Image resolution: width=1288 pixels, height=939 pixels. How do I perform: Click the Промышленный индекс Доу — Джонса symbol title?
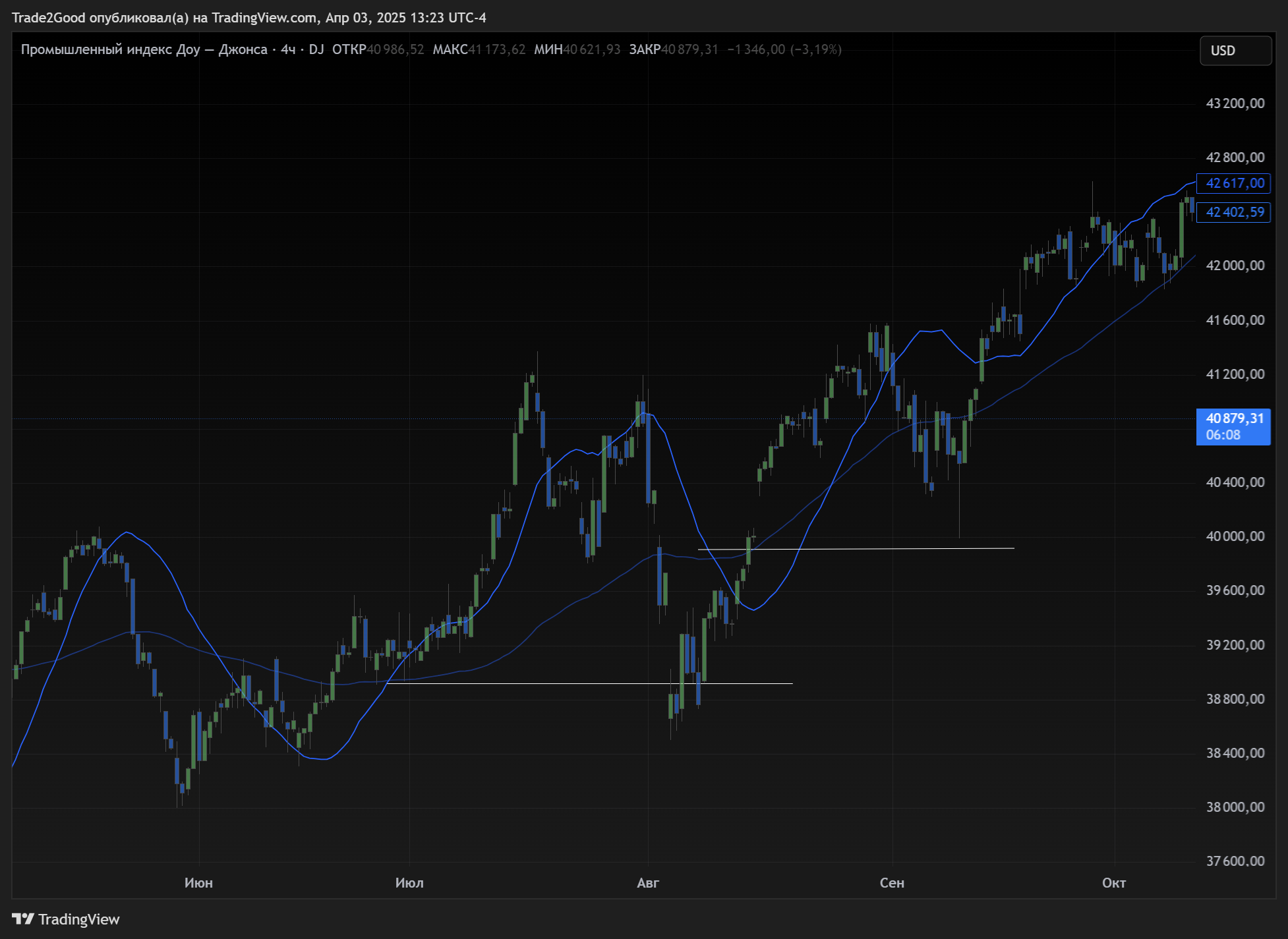[x=144, y=49]
